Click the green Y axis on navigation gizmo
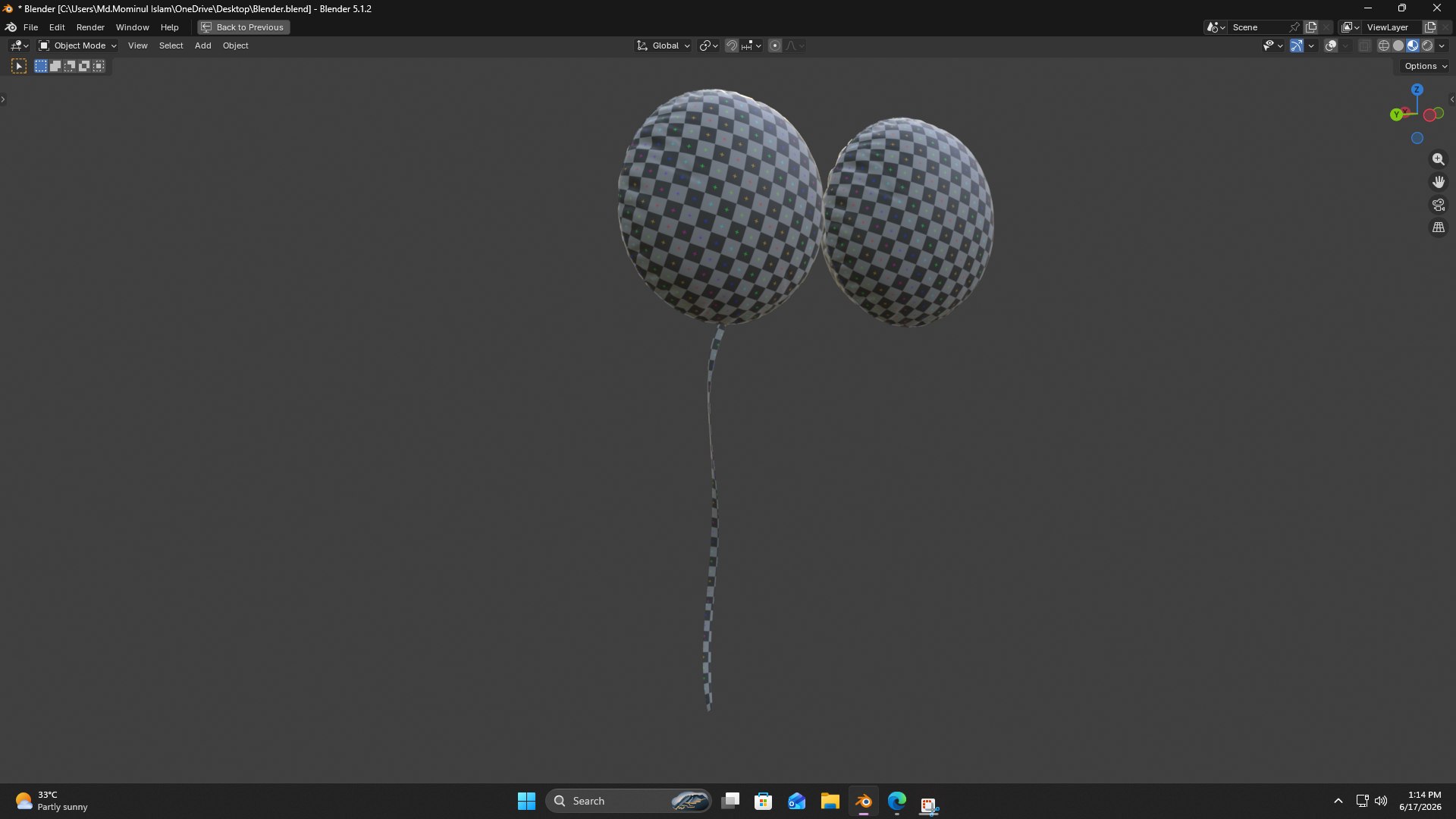Image resolution: width=1456 pixels, height=819 pixels. (1396, 115)
